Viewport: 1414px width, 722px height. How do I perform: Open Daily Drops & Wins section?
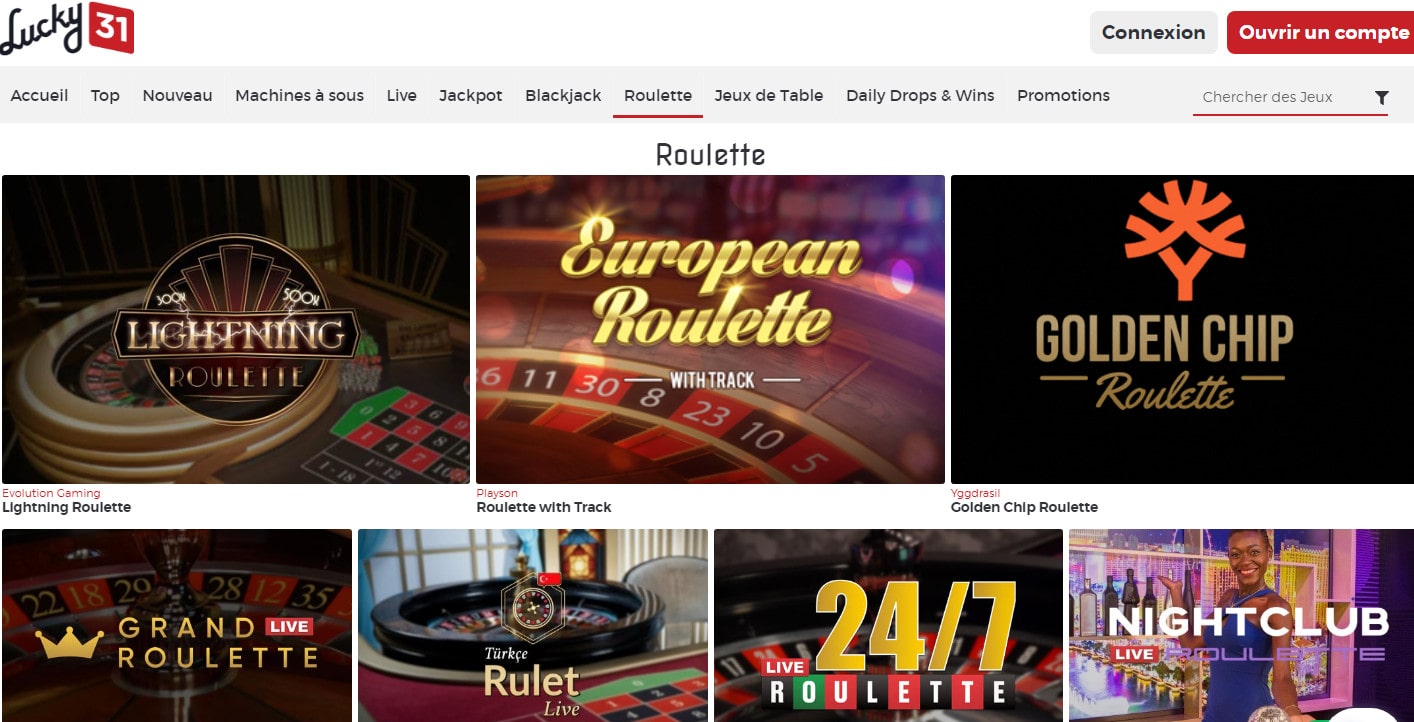pyautogui.click(x=920, y=96)
